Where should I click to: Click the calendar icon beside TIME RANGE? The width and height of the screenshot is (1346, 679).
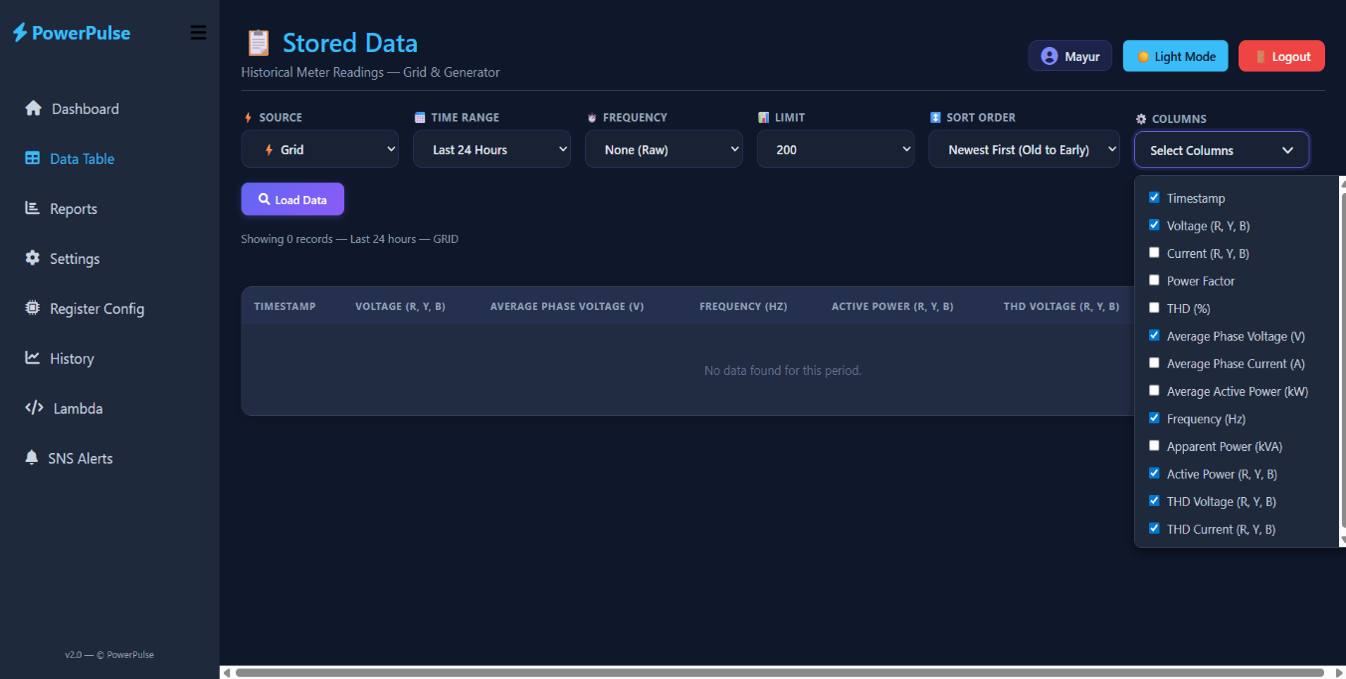click(x=420, y=117)
